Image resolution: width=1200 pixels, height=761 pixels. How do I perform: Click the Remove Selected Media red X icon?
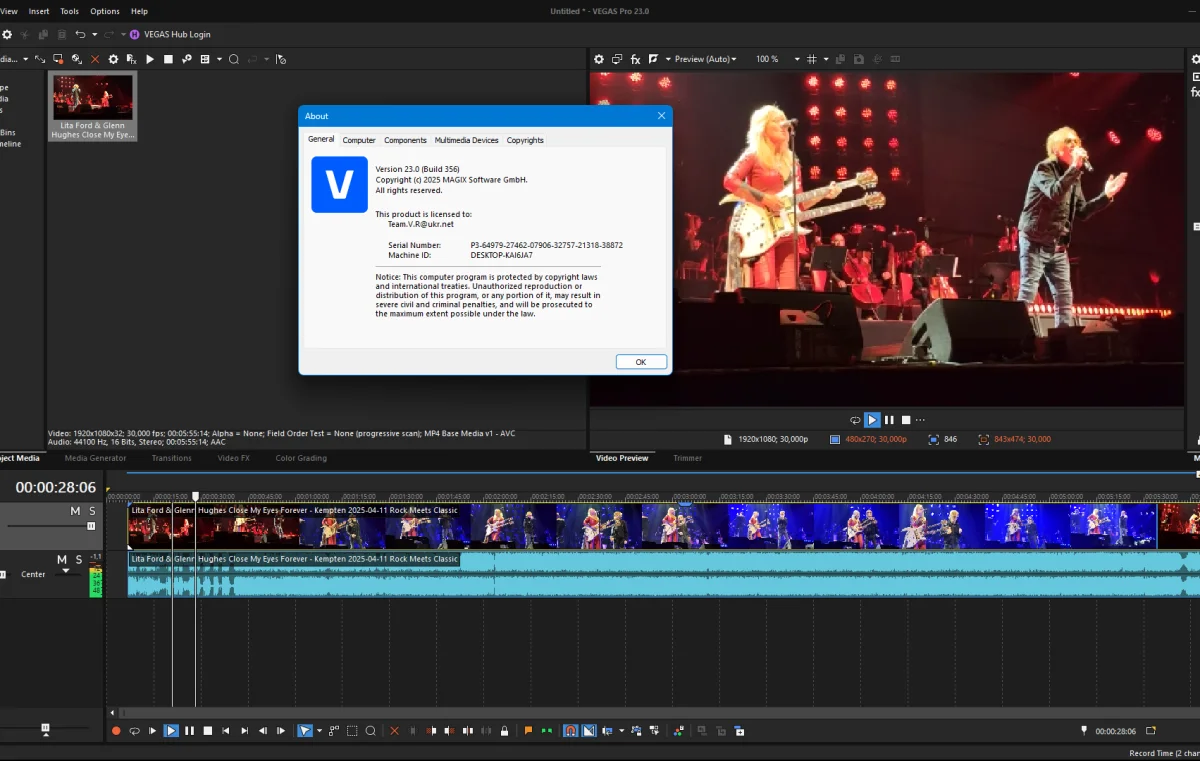(95, 59)
